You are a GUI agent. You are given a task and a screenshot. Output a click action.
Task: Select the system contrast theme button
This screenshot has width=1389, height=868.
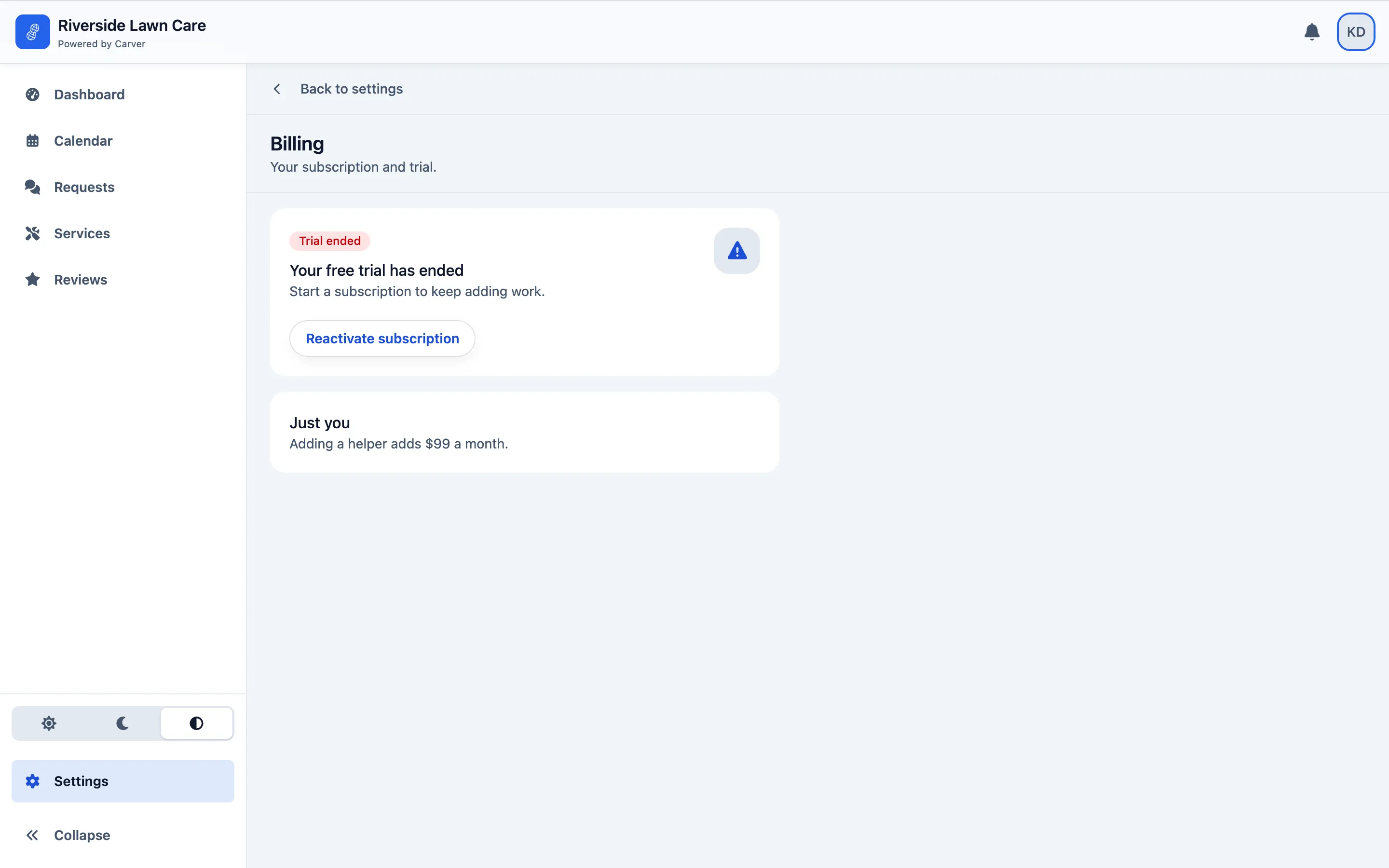pyautogui.click(x=196, y=723)
